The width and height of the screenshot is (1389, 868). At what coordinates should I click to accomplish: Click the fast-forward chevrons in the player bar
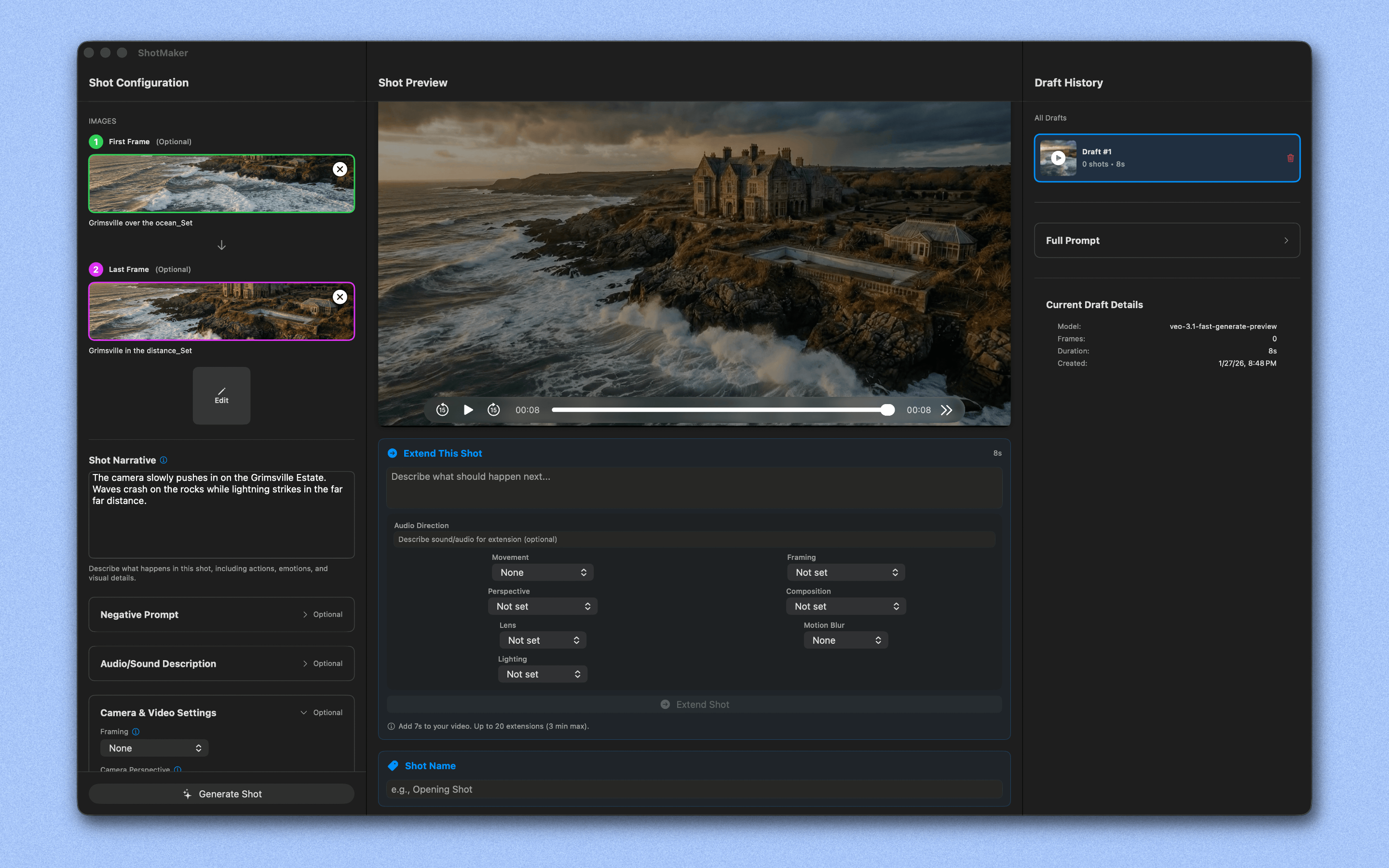click(x=946, y=409)
